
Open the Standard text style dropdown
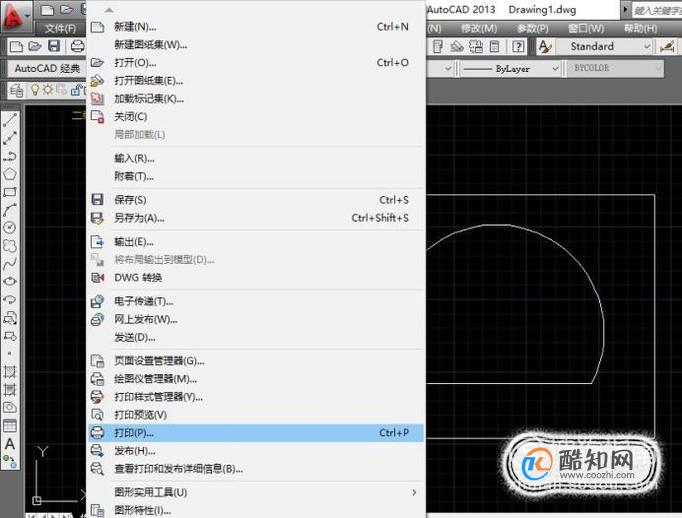(x=605, y=46)
